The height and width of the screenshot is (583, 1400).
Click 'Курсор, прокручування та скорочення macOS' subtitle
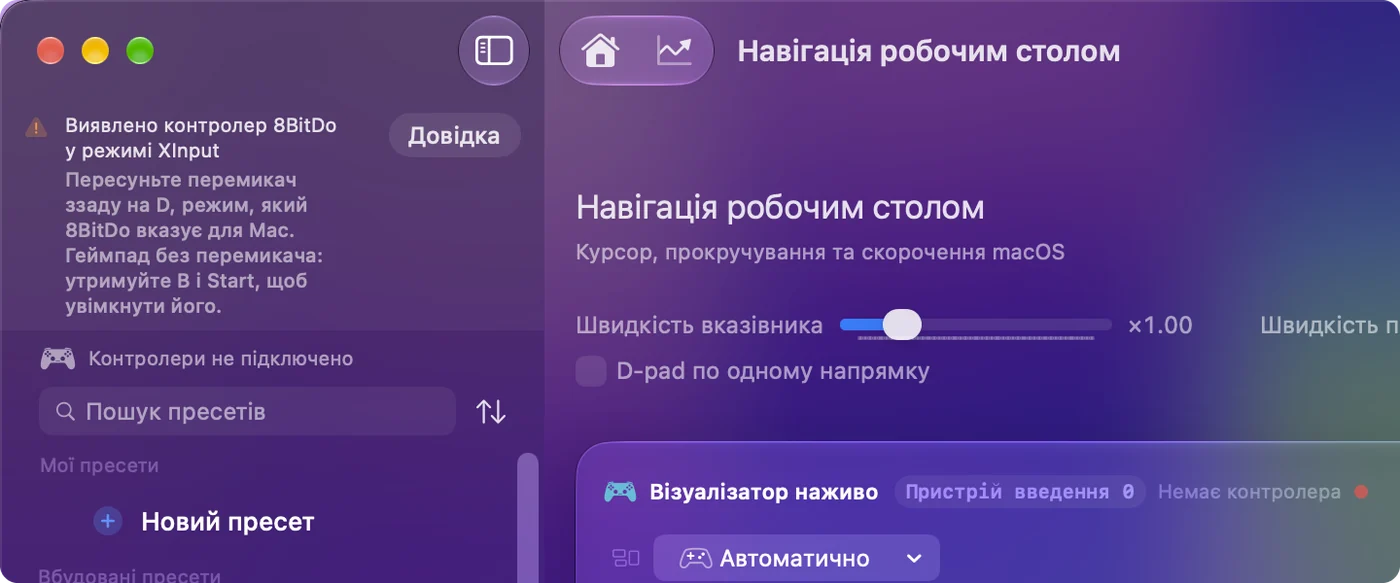click(820, 252)
